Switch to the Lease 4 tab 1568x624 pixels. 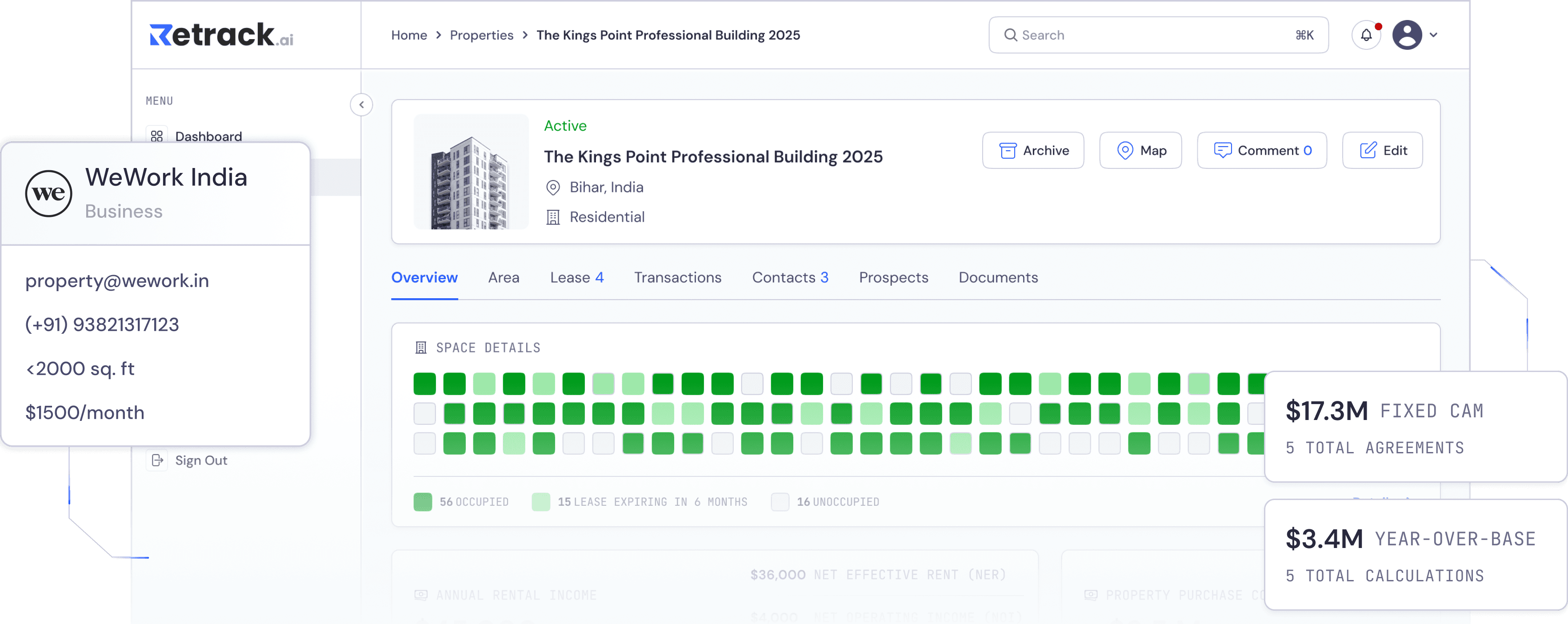tap(576, 278)
